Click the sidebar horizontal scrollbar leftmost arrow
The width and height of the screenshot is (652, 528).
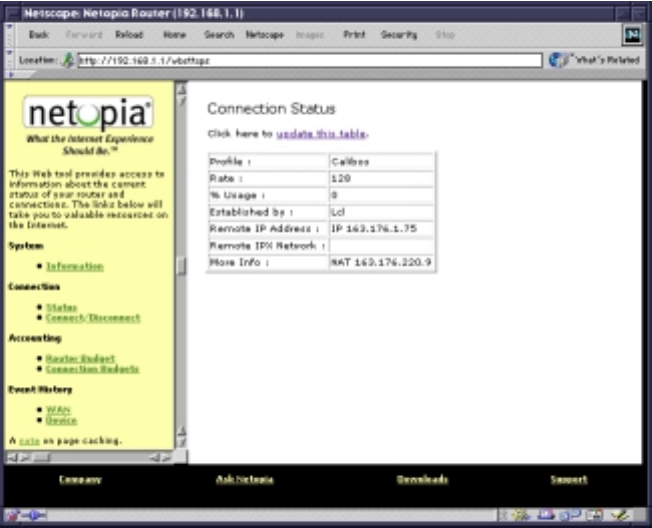pyautogui.click(x=12, y=458)
